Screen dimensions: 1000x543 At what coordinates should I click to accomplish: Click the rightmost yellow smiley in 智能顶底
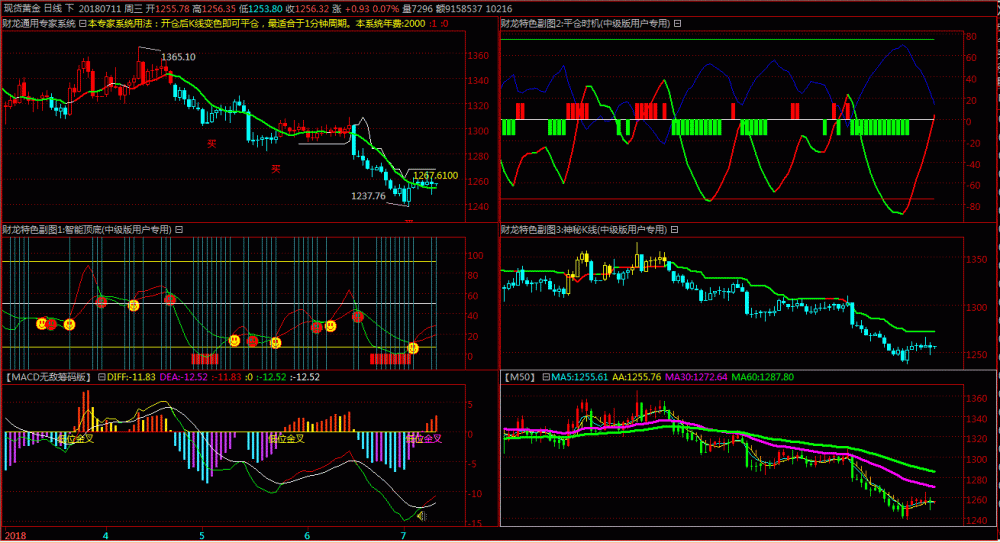click(413, 348)
